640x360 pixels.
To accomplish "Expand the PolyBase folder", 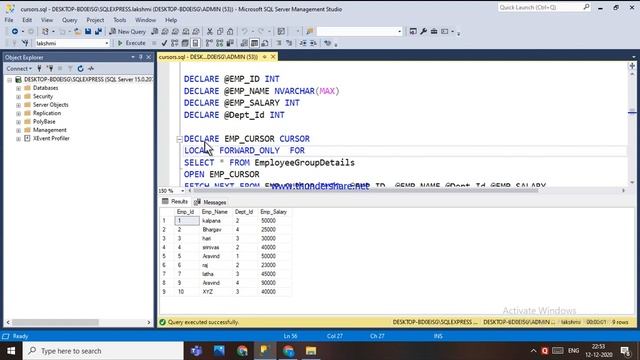I will 18,122.
